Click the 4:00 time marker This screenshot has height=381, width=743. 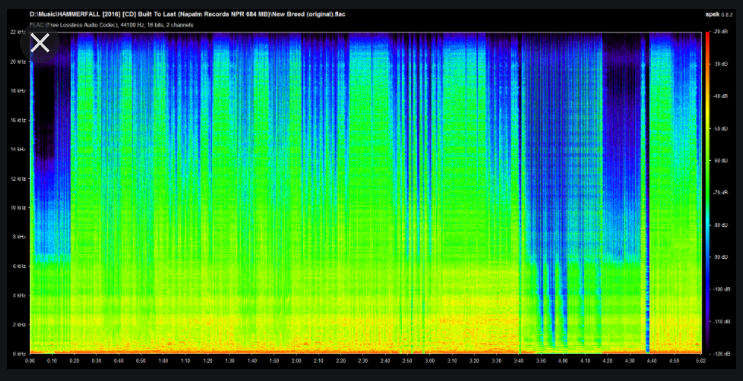[x=563, y=361]
